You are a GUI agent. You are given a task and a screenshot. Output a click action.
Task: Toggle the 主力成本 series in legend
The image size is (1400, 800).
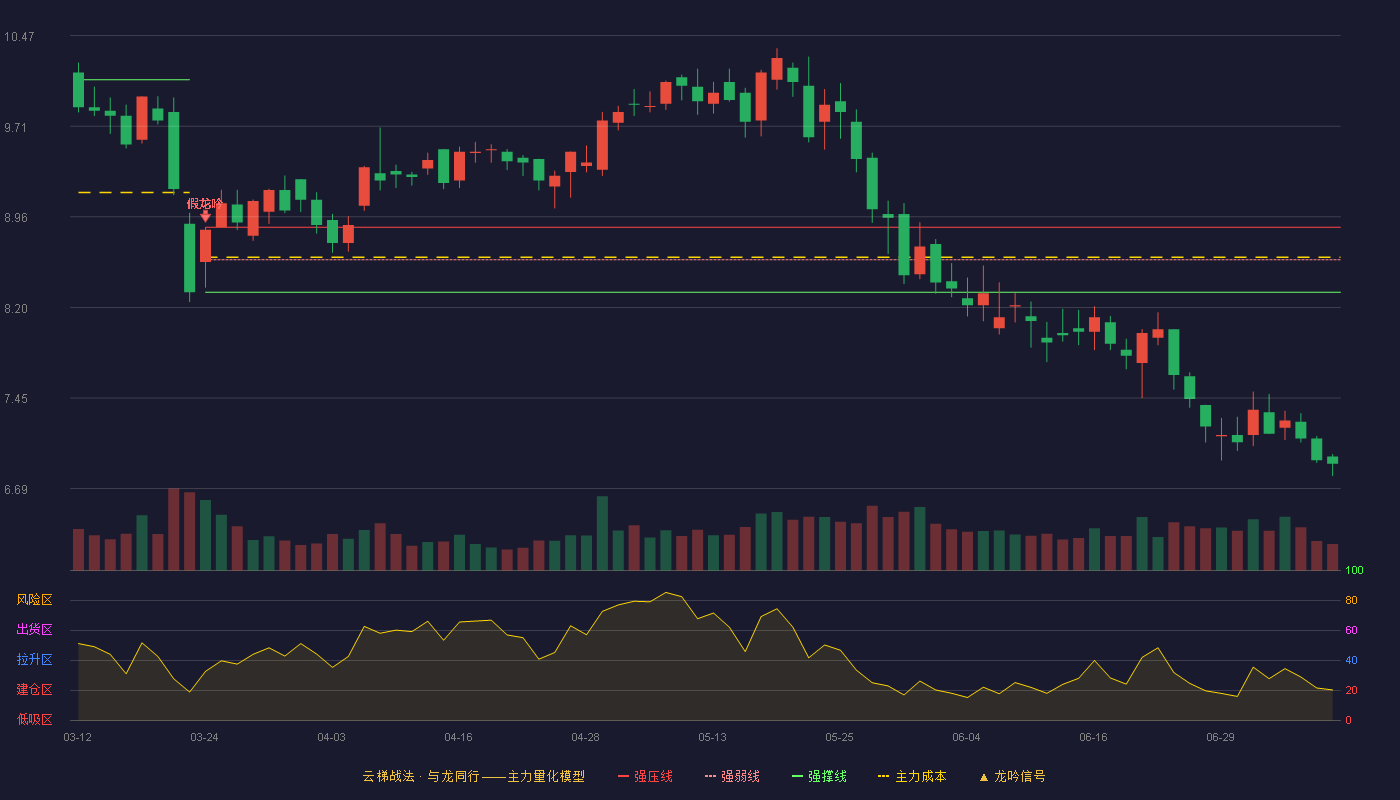912,777
